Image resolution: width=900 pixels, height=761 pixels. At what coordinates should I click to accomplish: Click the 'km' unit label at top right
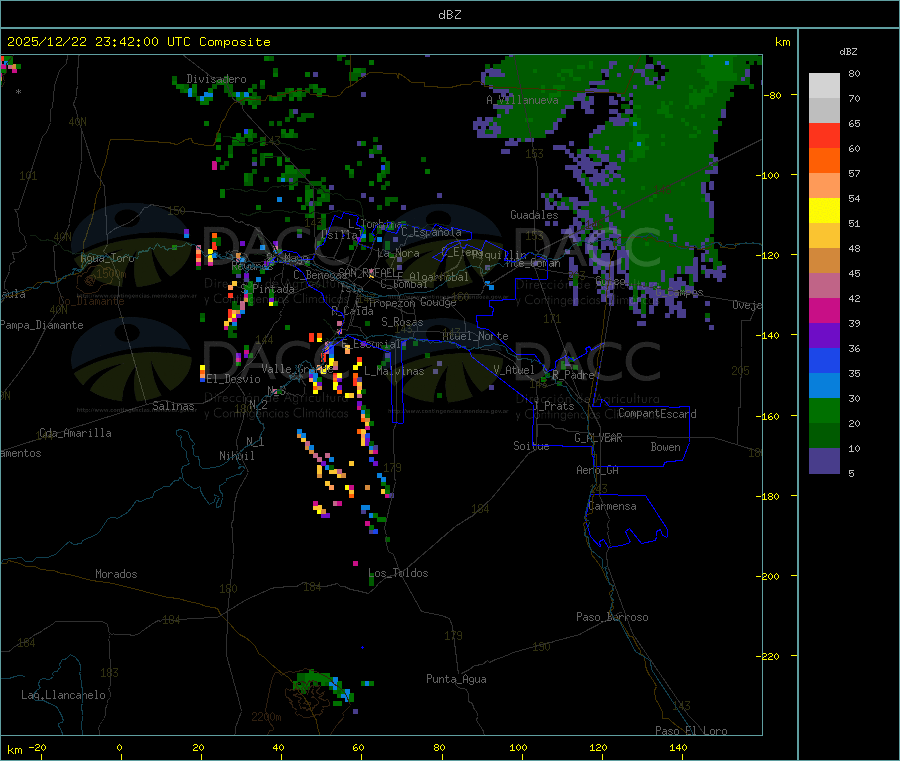783,42
